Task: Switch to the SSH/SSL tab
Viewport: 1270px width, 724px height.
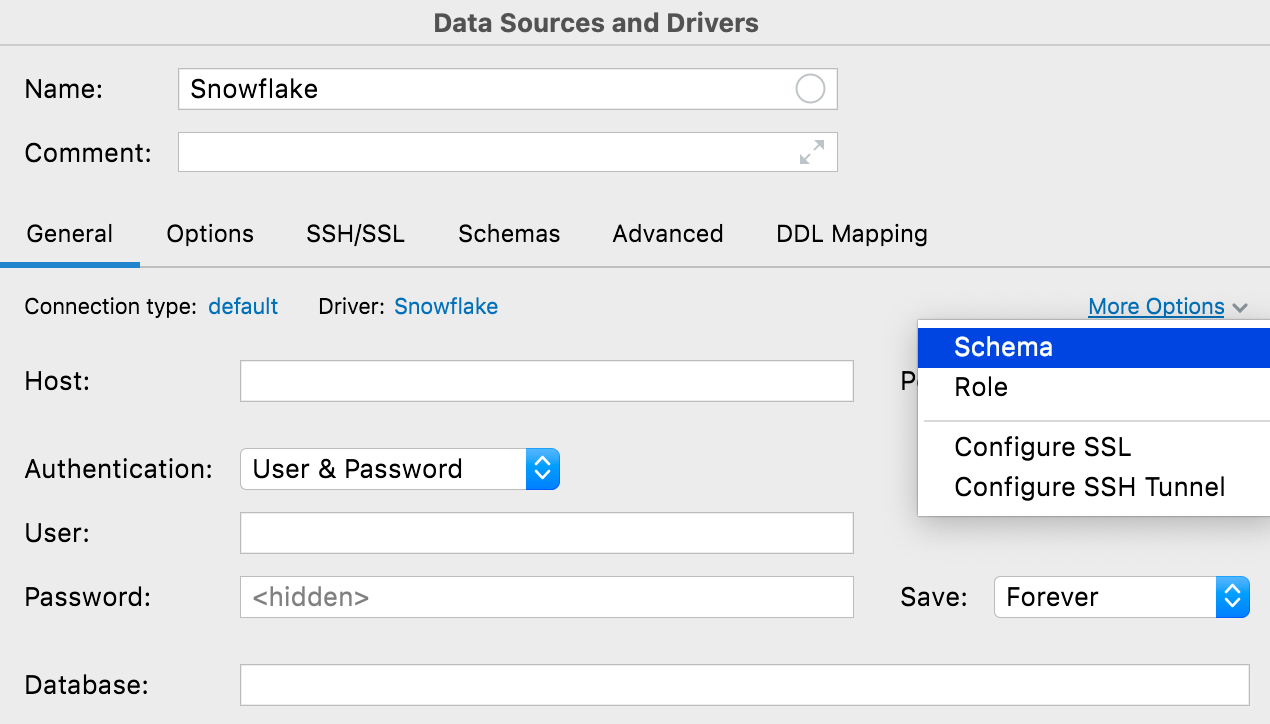Action: click(355, 234)
